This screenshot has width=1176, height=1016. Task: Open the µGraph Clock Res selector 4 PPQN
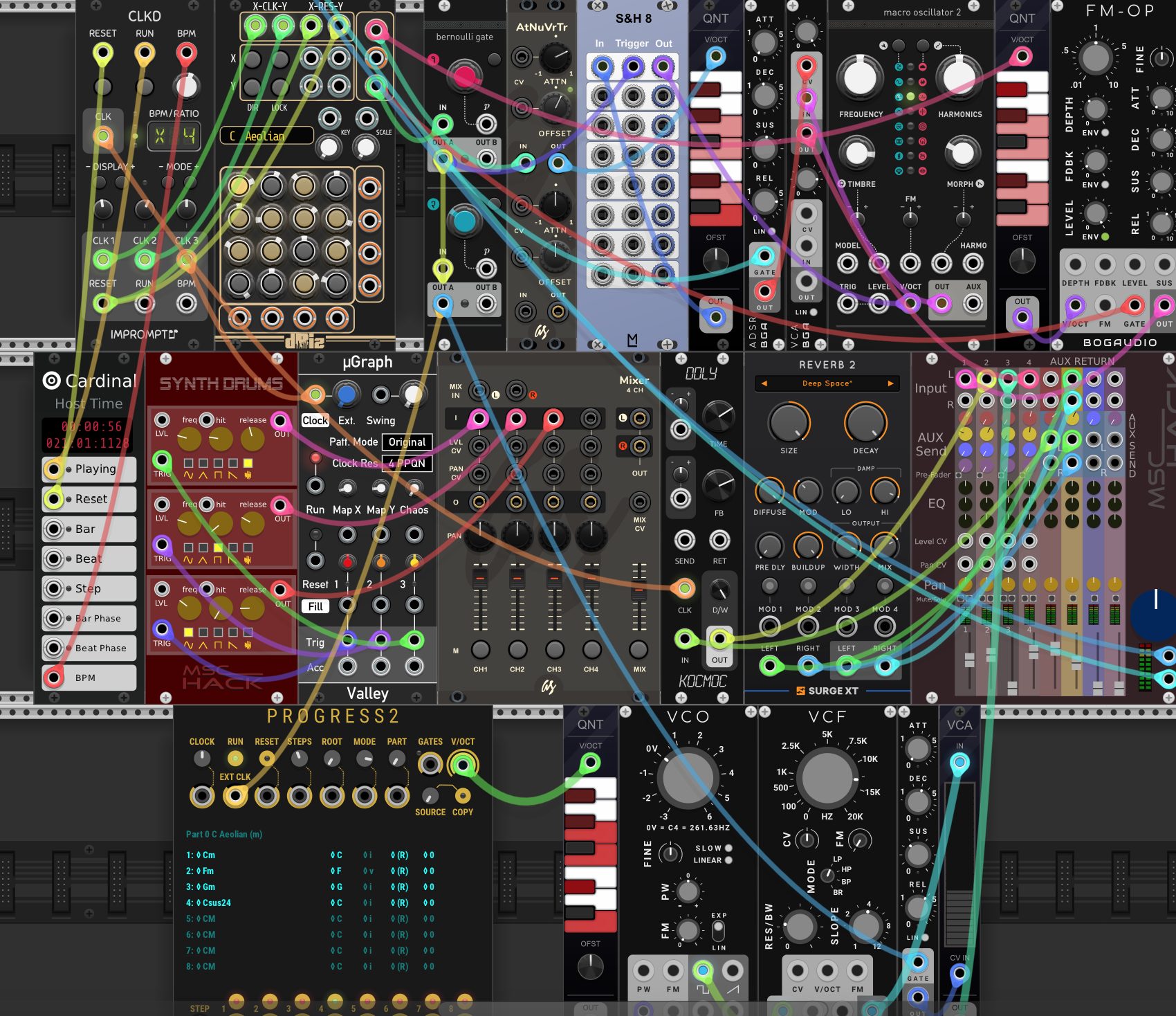(x=407, y=463)
